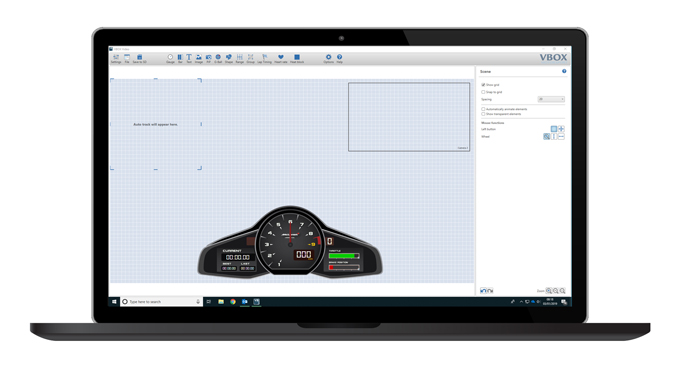The width and height of the screenshot is (680, 368).
Task: Expand the grid Spacing dropdown
Action: click(551, 99)
